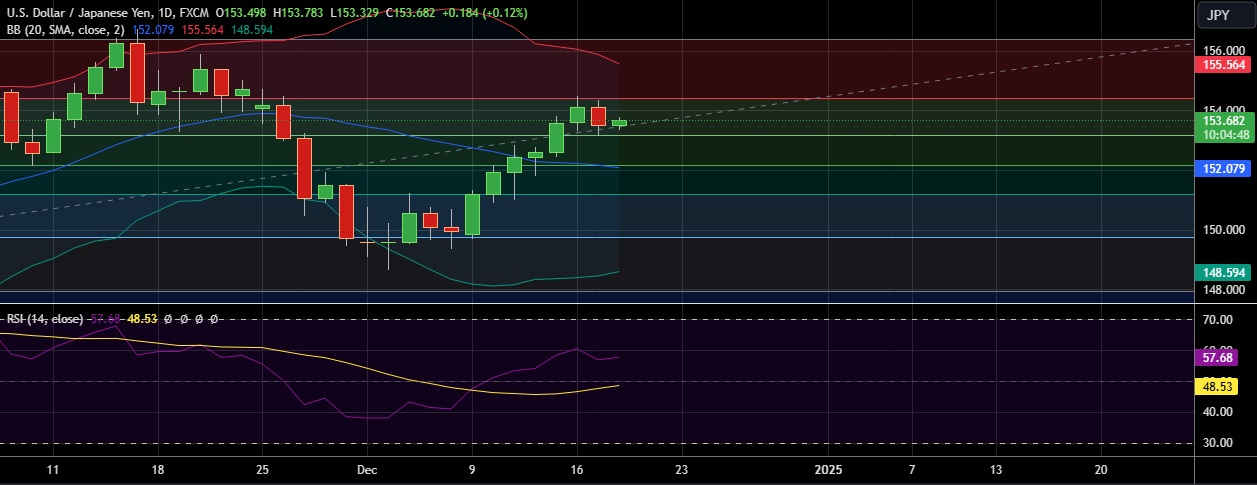
Task: Click the Dec label on the time axis
Action: pyautogui.click(x=366, y=469)
